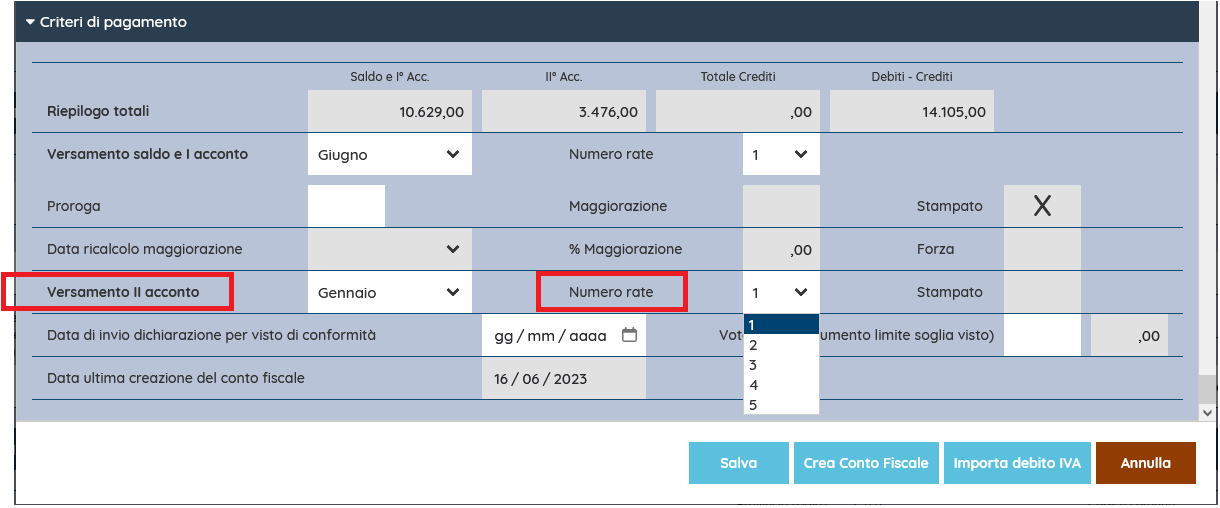Image resolution: width=1220 pixels, height=508 pixels.
Task: Toggle the Forza checkbox
Action: pyautogui.click(x=1041, y=249)
